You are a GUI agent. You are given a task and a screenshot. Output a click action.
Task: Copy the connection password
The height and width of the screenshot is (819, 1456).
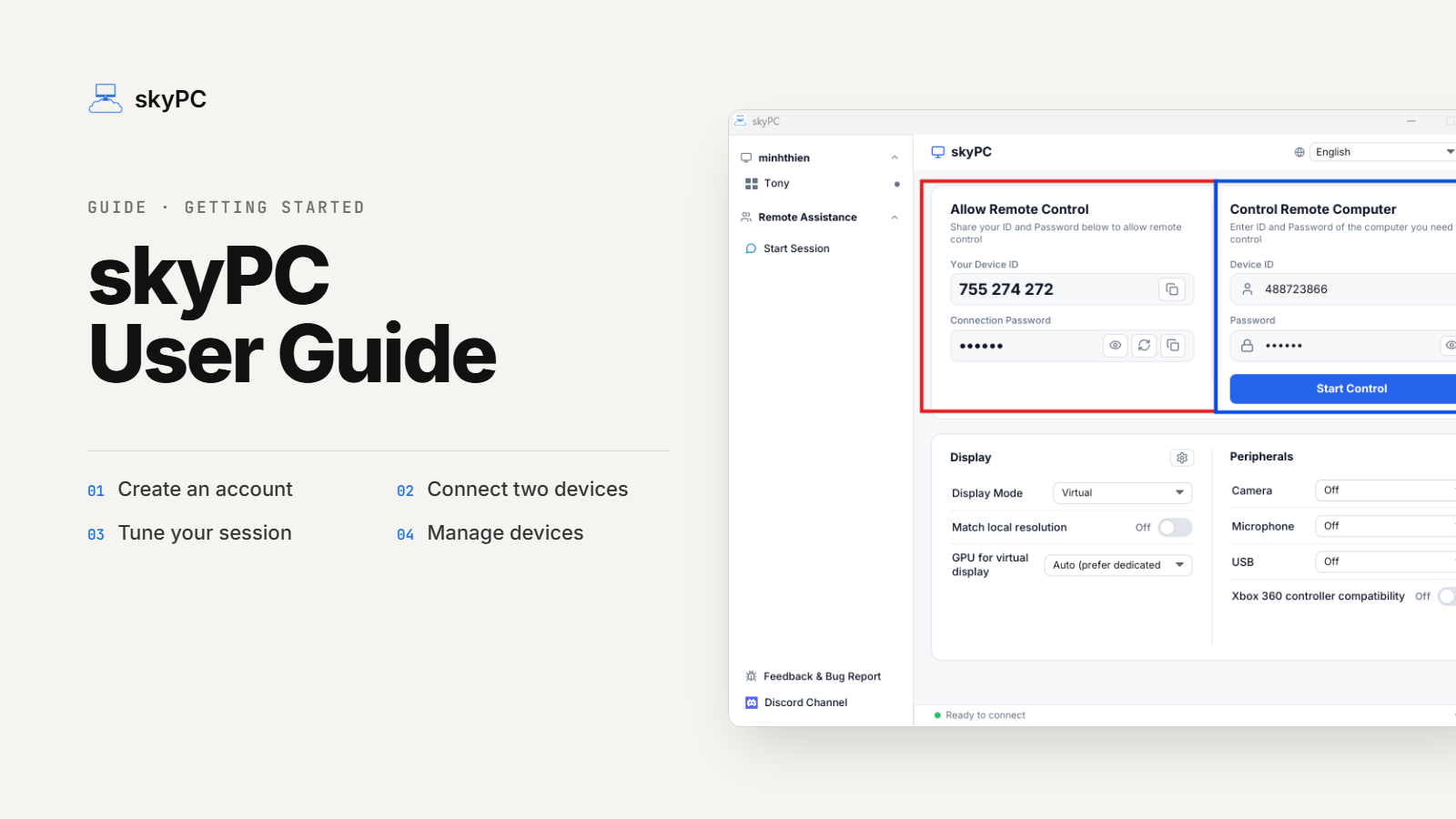click(x=1173, y=345)
